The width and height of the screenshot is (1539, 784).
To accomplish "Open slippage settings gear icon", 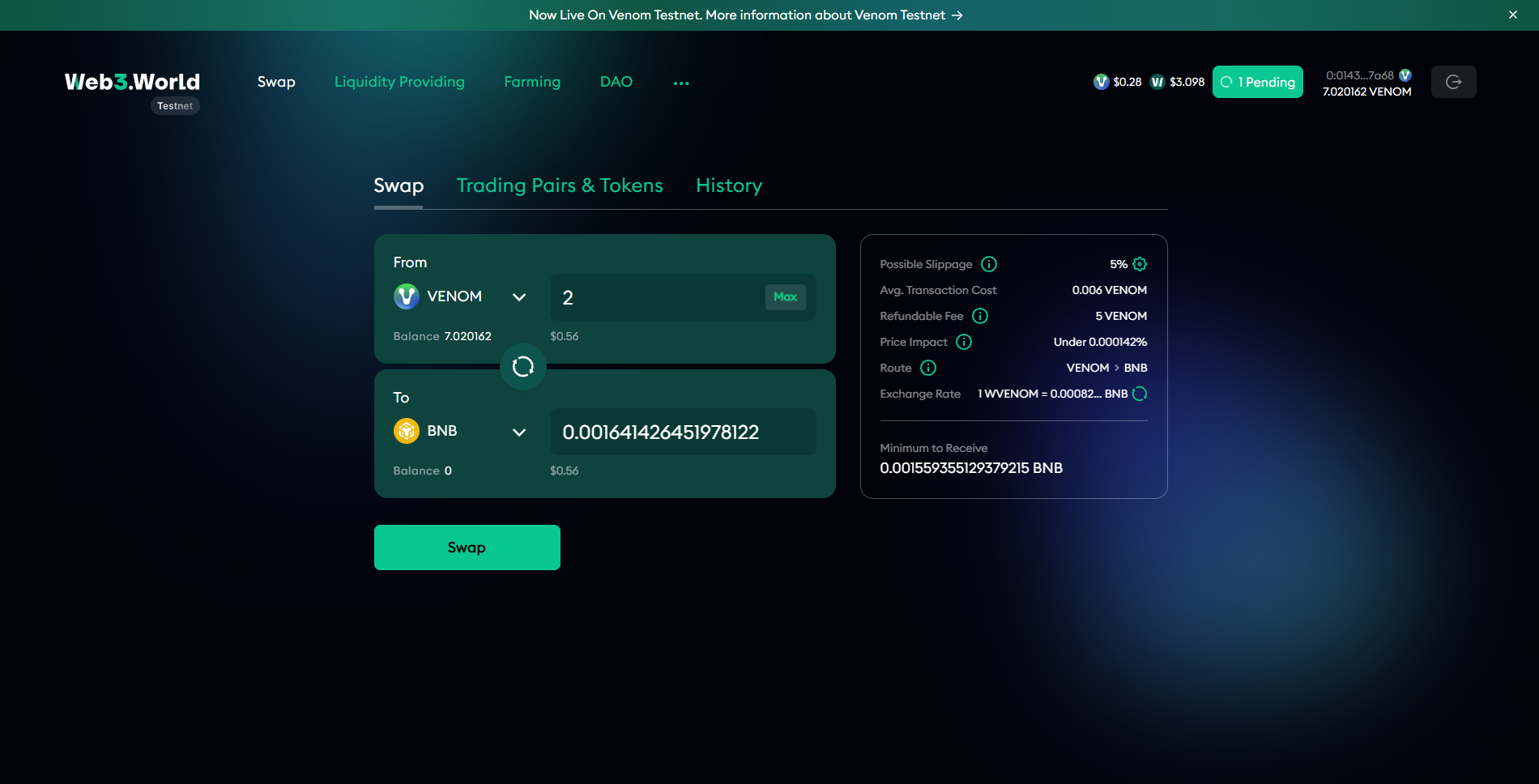I will point(1140,264).
